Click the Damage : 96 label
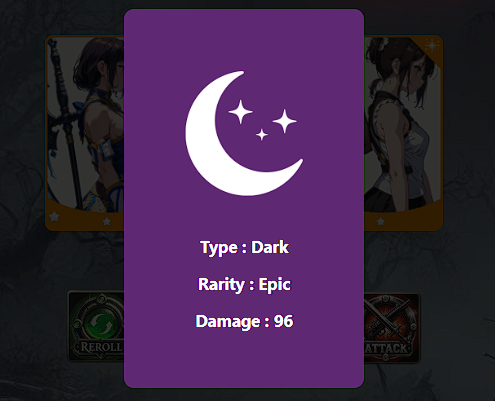This screenshot has height=401, width=495. tap(244, 321)
